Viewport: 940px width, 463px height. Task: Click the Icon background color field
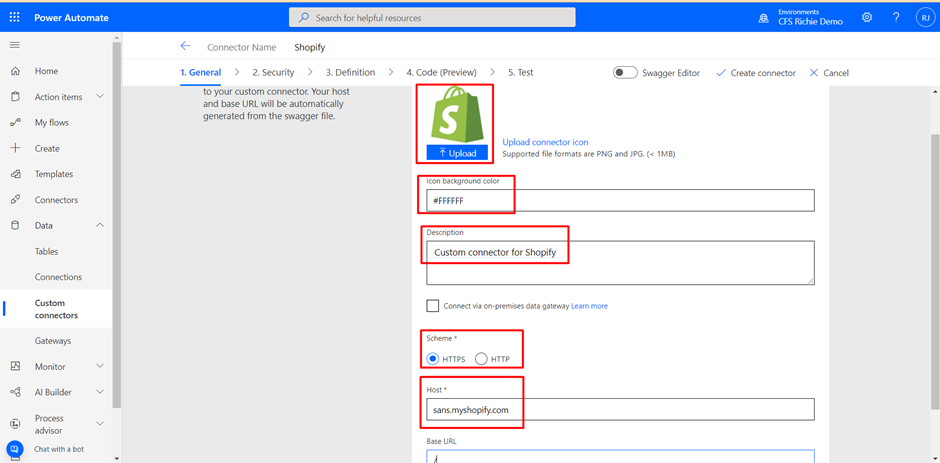[x=620, y=201]
